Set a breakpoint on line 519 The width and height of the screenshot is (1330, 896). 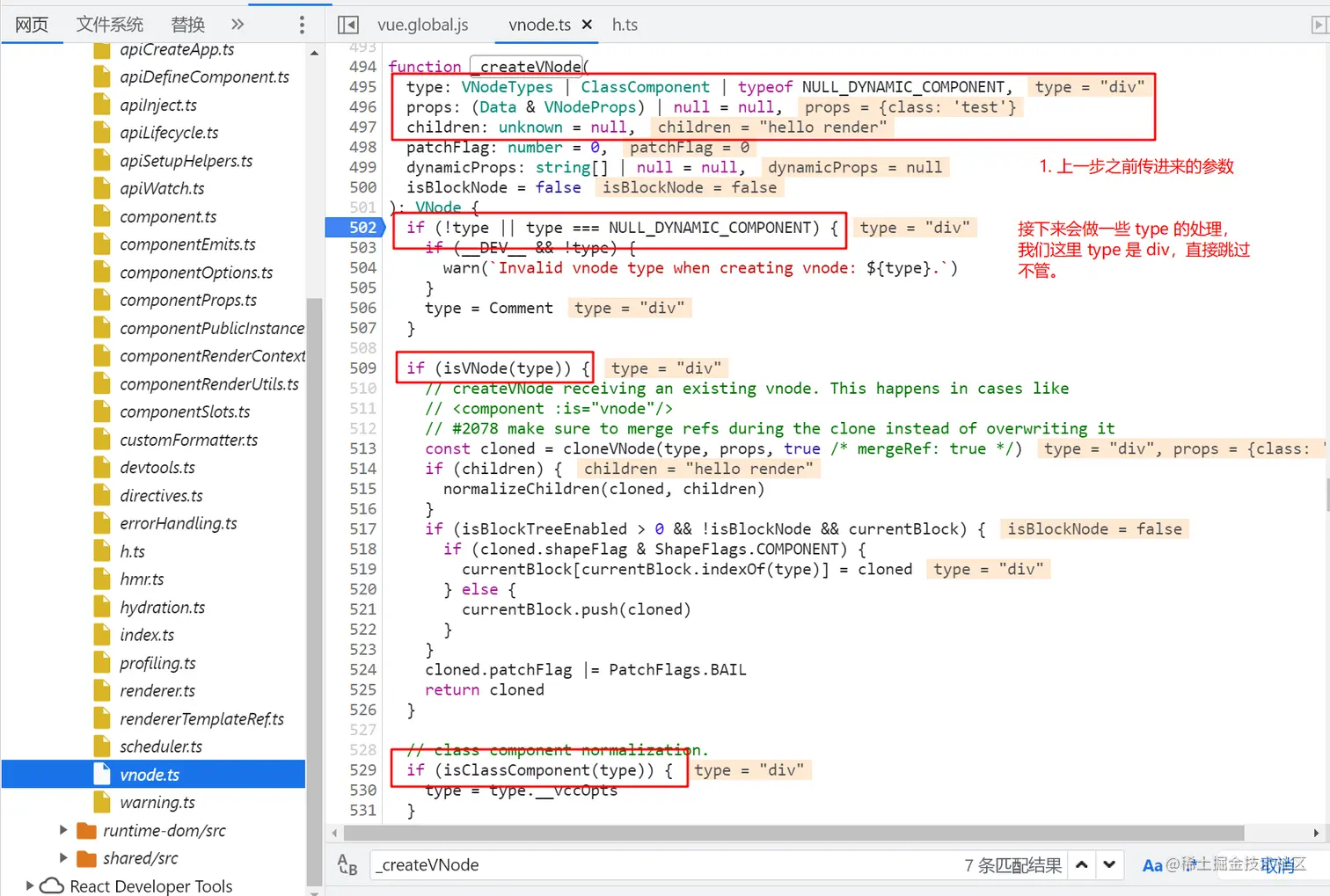(362, 570)
